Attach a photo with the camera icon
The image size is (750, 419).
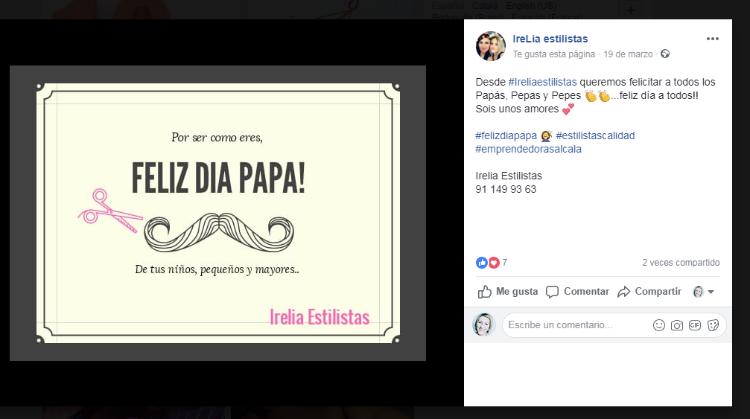tap(676, 325)
